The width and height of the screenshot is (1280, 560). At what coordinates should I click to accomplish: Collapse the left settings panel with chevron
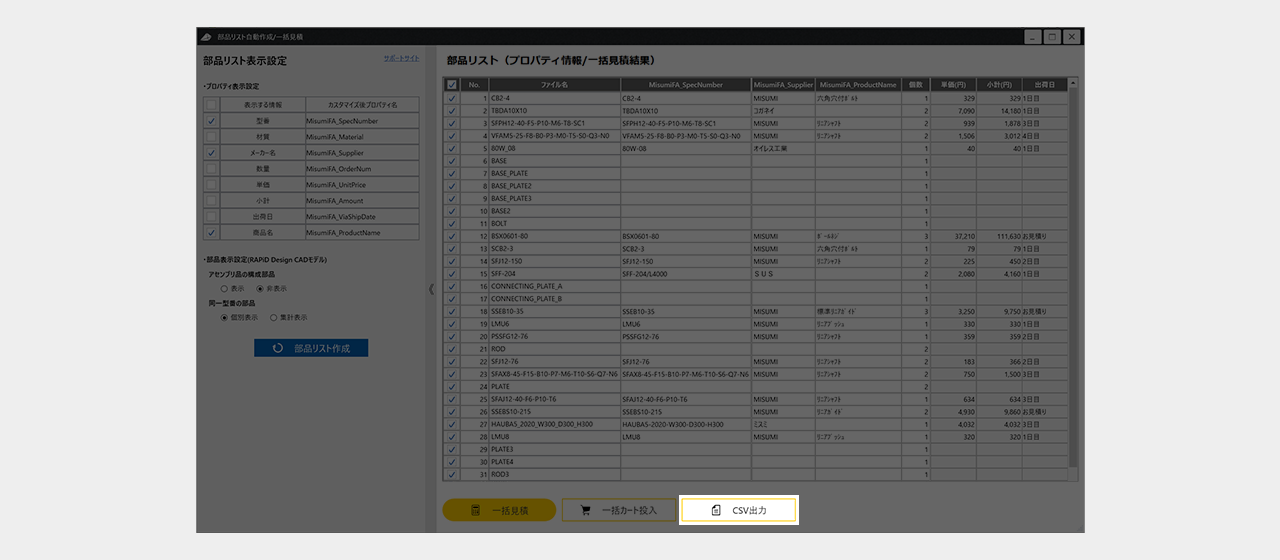coord(431,289)
